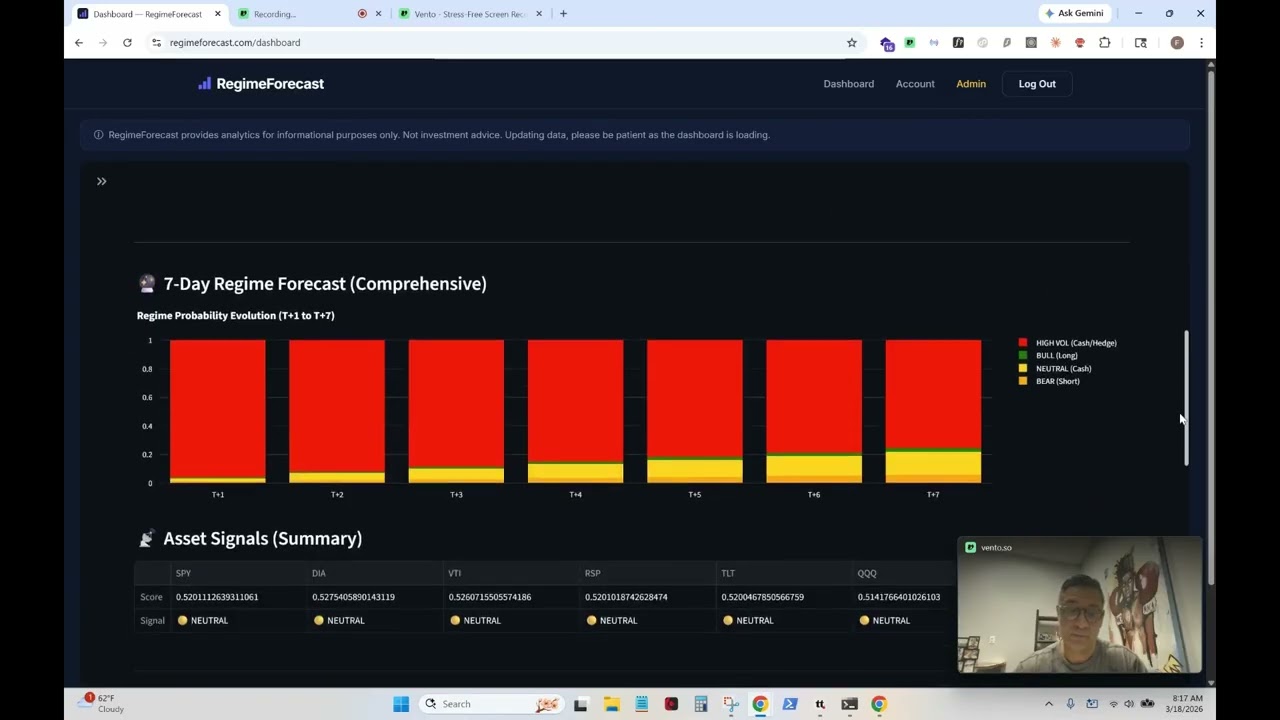Open the Account nav item
The height and width of the screenshot is (720, 1280).
click(915, 84)
